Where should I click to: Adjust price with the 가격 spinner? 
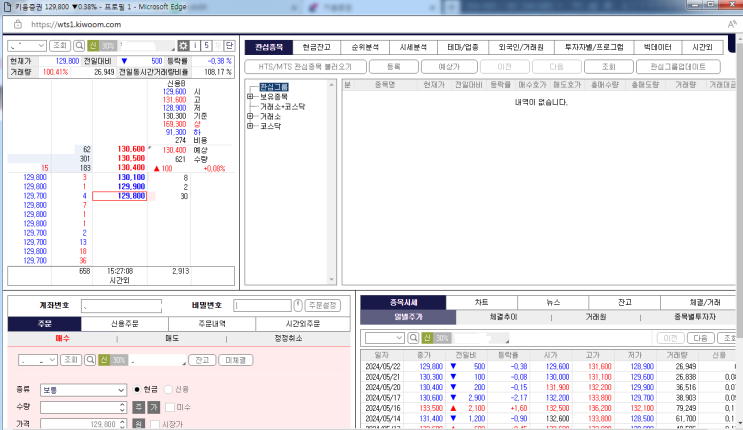pyautogui.click(x=122, y=424)
